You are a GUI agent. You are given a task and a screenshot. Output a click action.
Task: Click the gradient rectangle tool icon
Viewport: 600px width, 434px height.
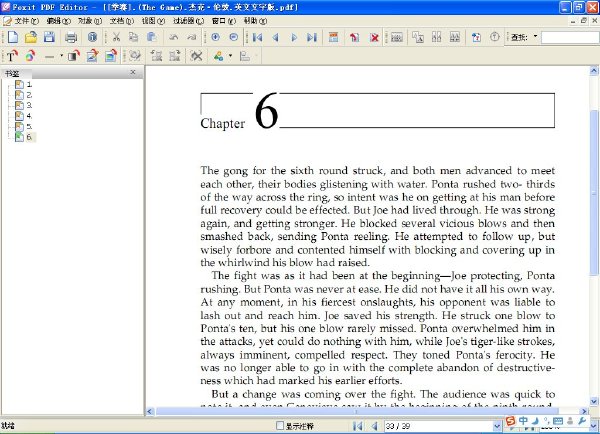tap(73, 56)
